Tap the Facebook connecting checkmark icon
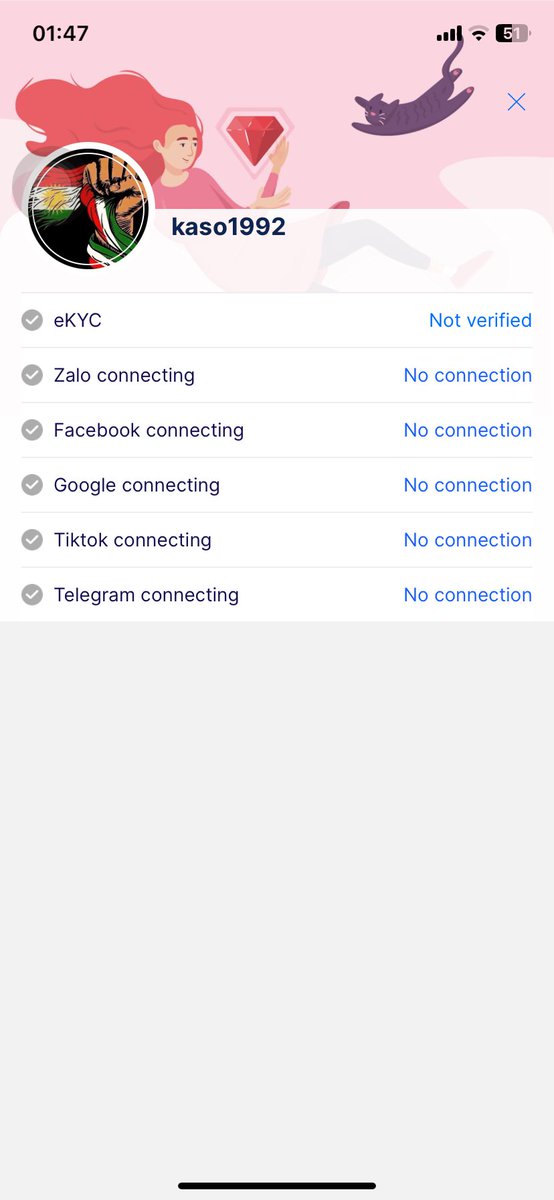 point(33,430)
